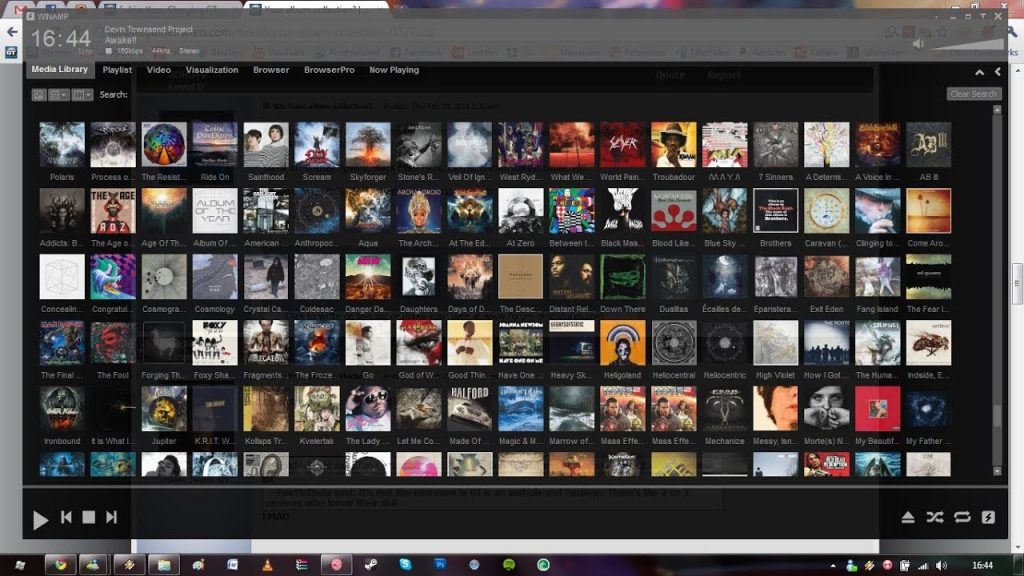This screenshot has width=1024, height=576.
Task: Click the Clear Search button
Action: click(x=973, y=94)
